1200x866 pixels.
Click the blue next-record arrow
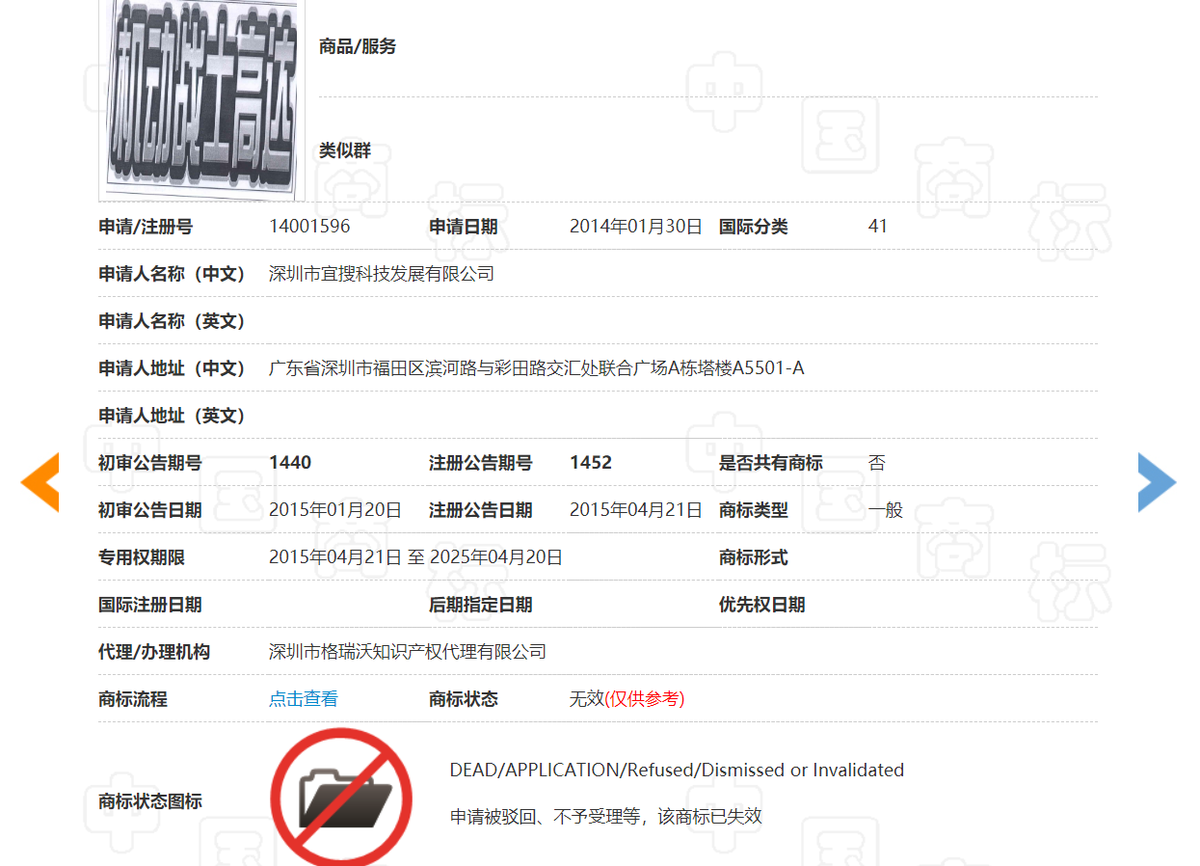[x=1157, y=481]
